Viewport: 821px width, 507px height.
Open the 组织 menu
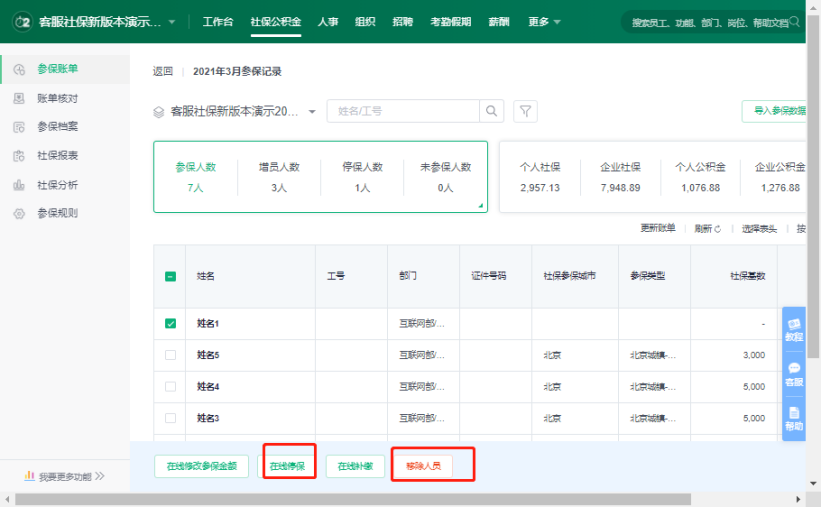[365, 22]
